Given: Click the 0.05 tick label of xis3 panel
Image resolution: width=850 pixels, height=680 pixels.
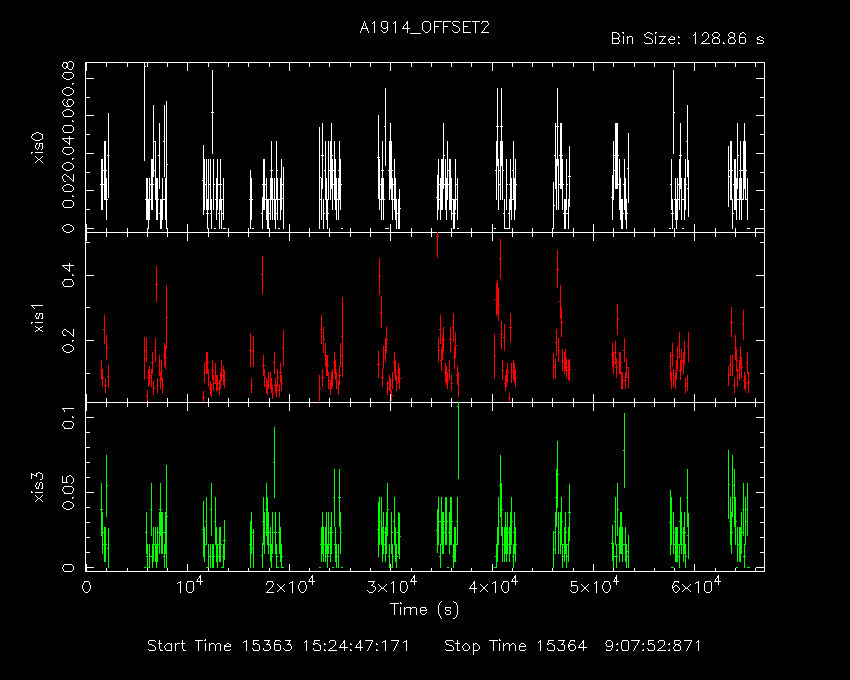Looking at the screenshot, I should pos(68,492).
